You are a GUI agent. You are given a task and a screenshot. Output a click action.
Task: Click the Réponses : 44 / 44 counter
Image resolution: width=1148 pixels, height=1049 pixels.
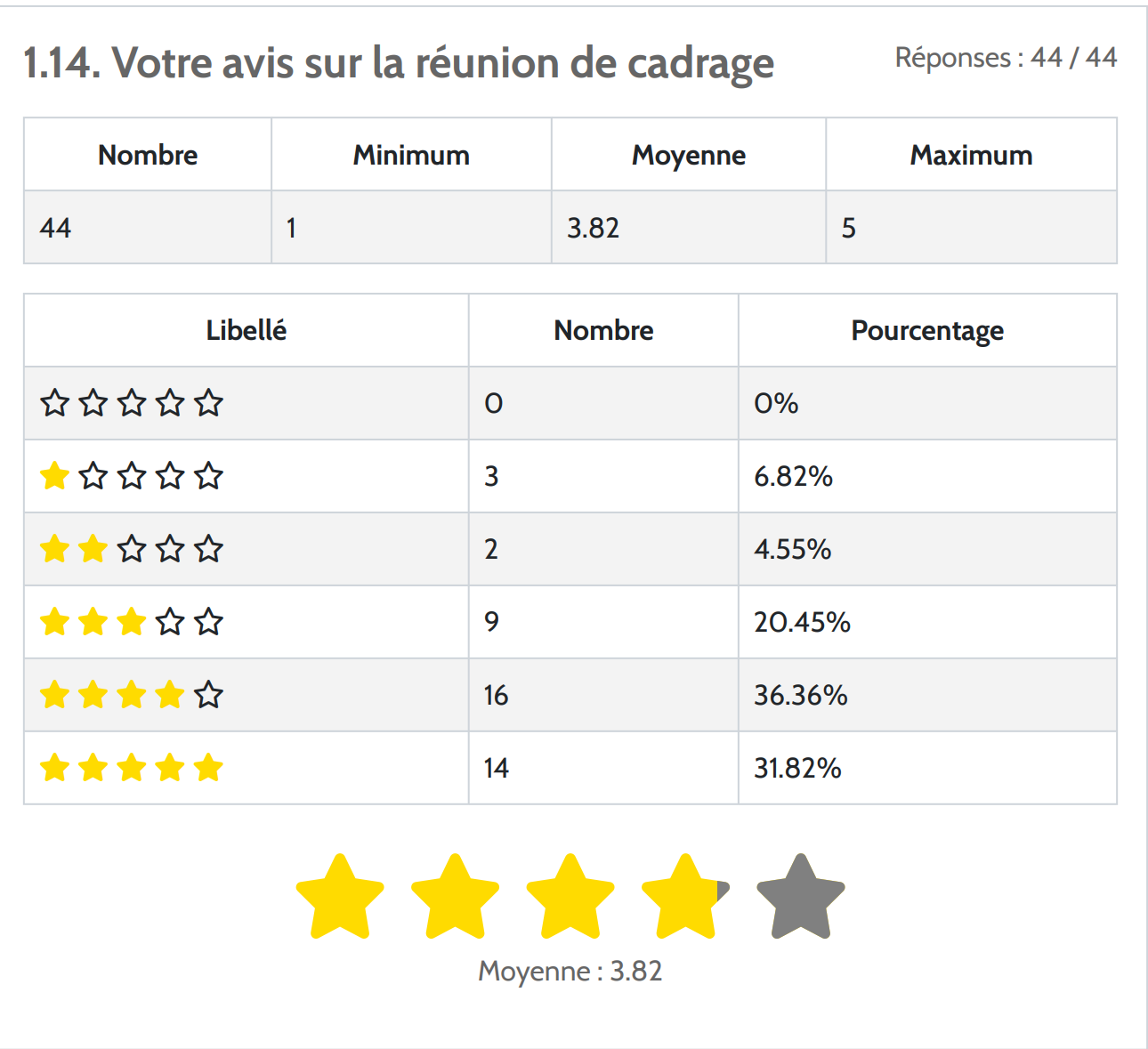1006,58
